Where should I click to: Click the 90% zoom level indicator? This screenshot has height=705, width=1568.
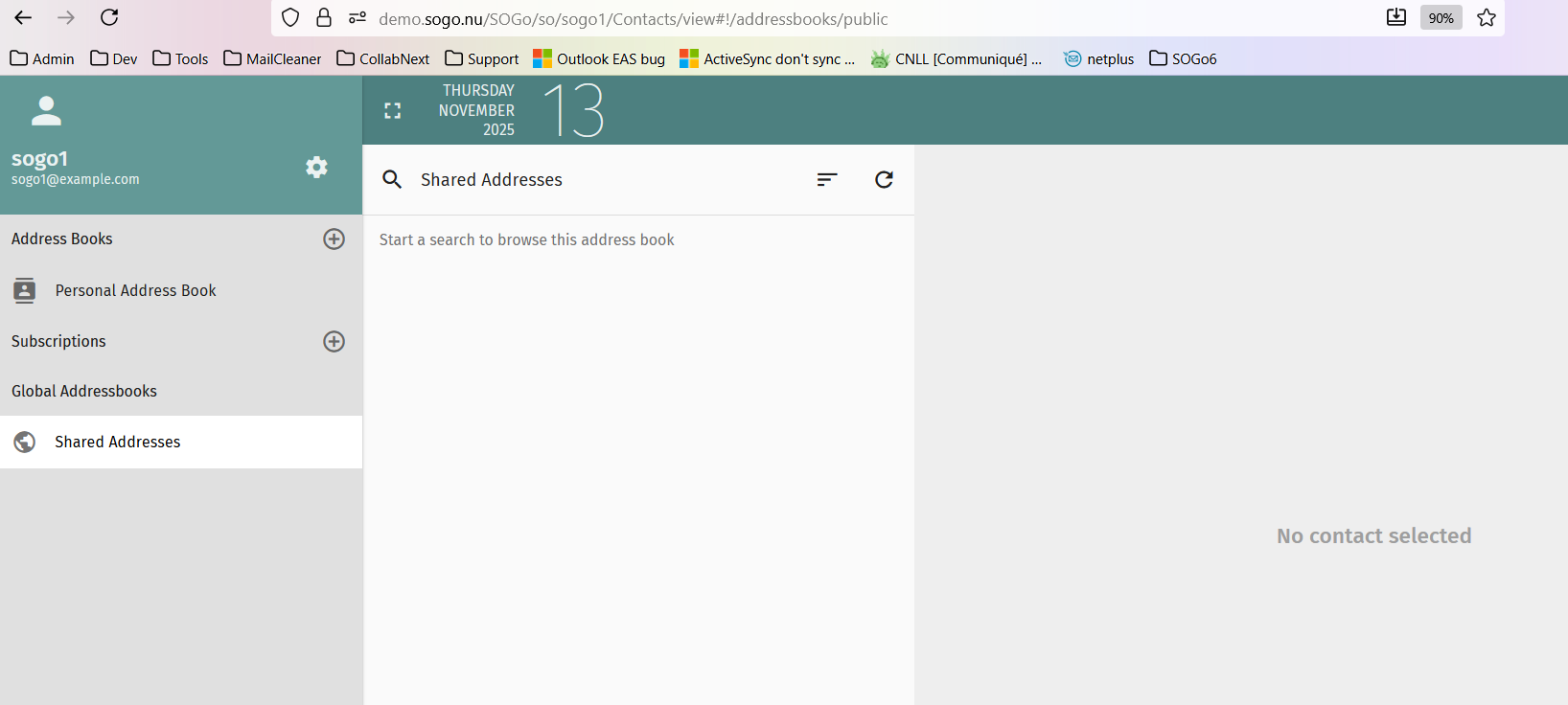[x=1441, y=18]
